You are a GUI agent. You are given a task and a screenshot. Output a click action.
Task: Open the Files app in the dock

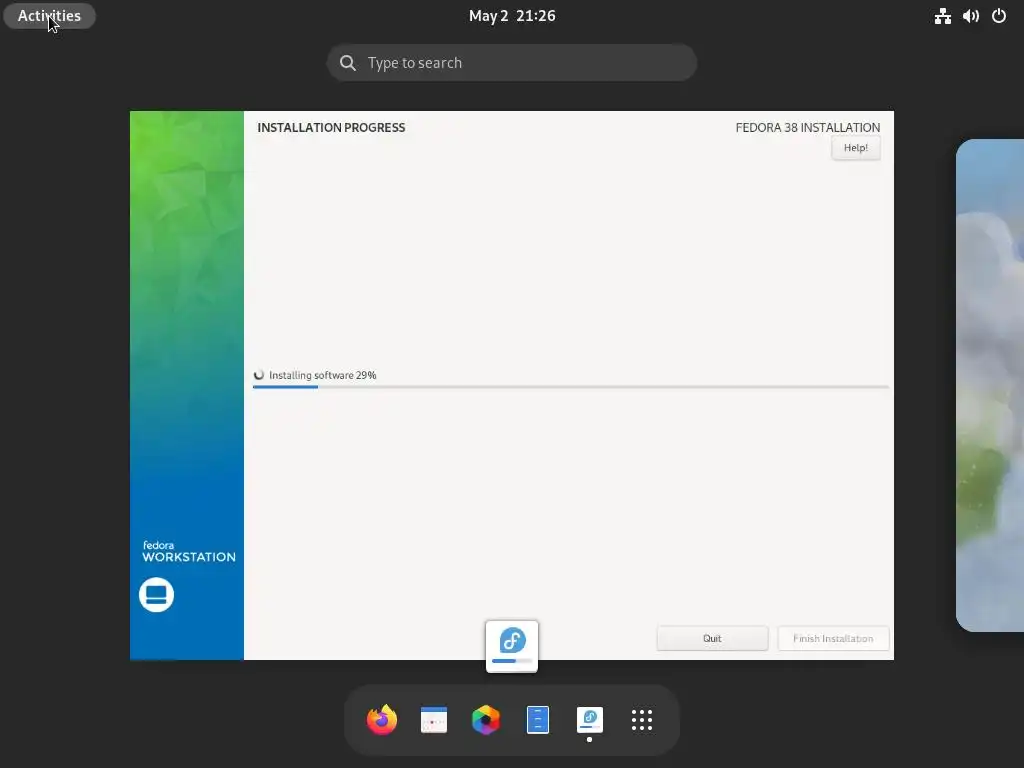[537, 720]
